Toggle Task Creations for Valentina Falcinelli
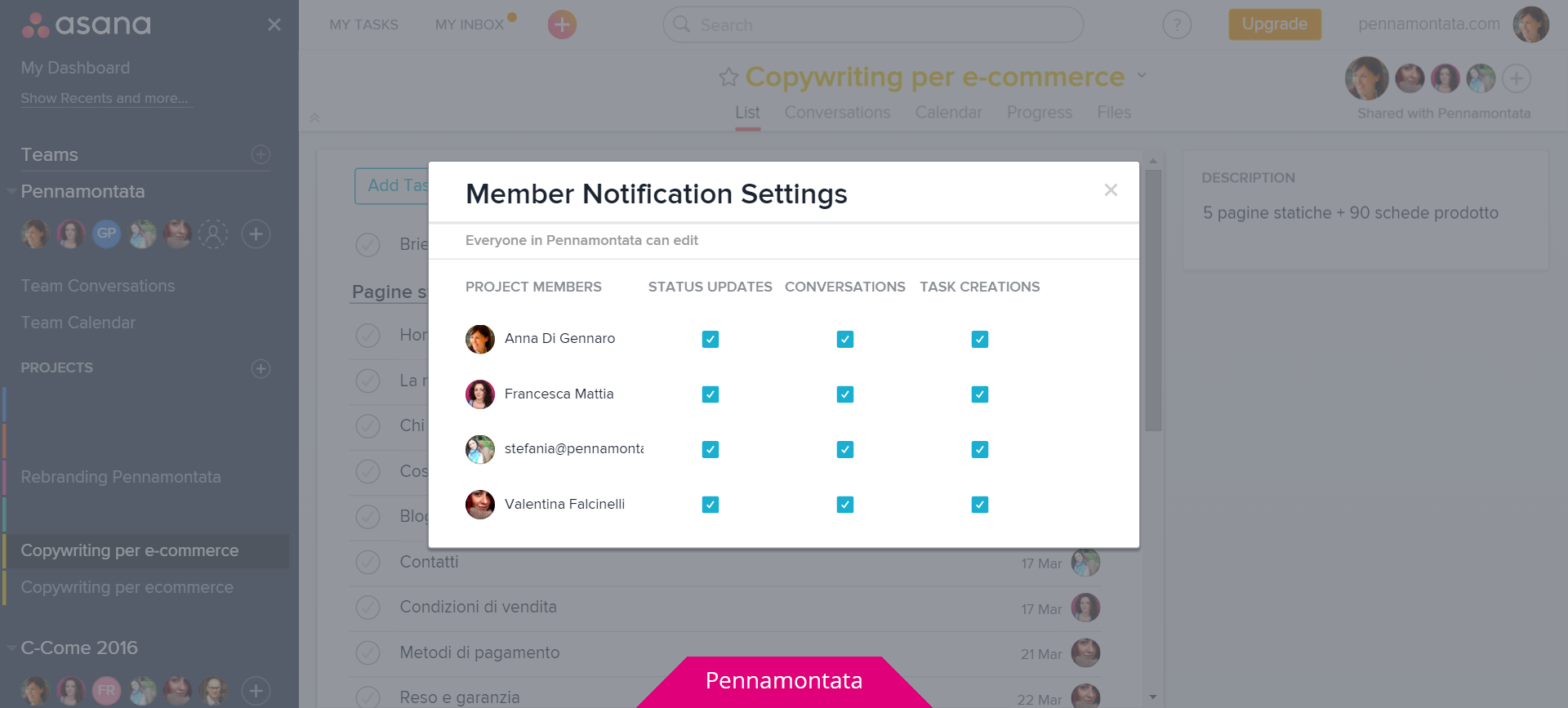The width and height of the screenshot is (1568, 708). [979, 505]
